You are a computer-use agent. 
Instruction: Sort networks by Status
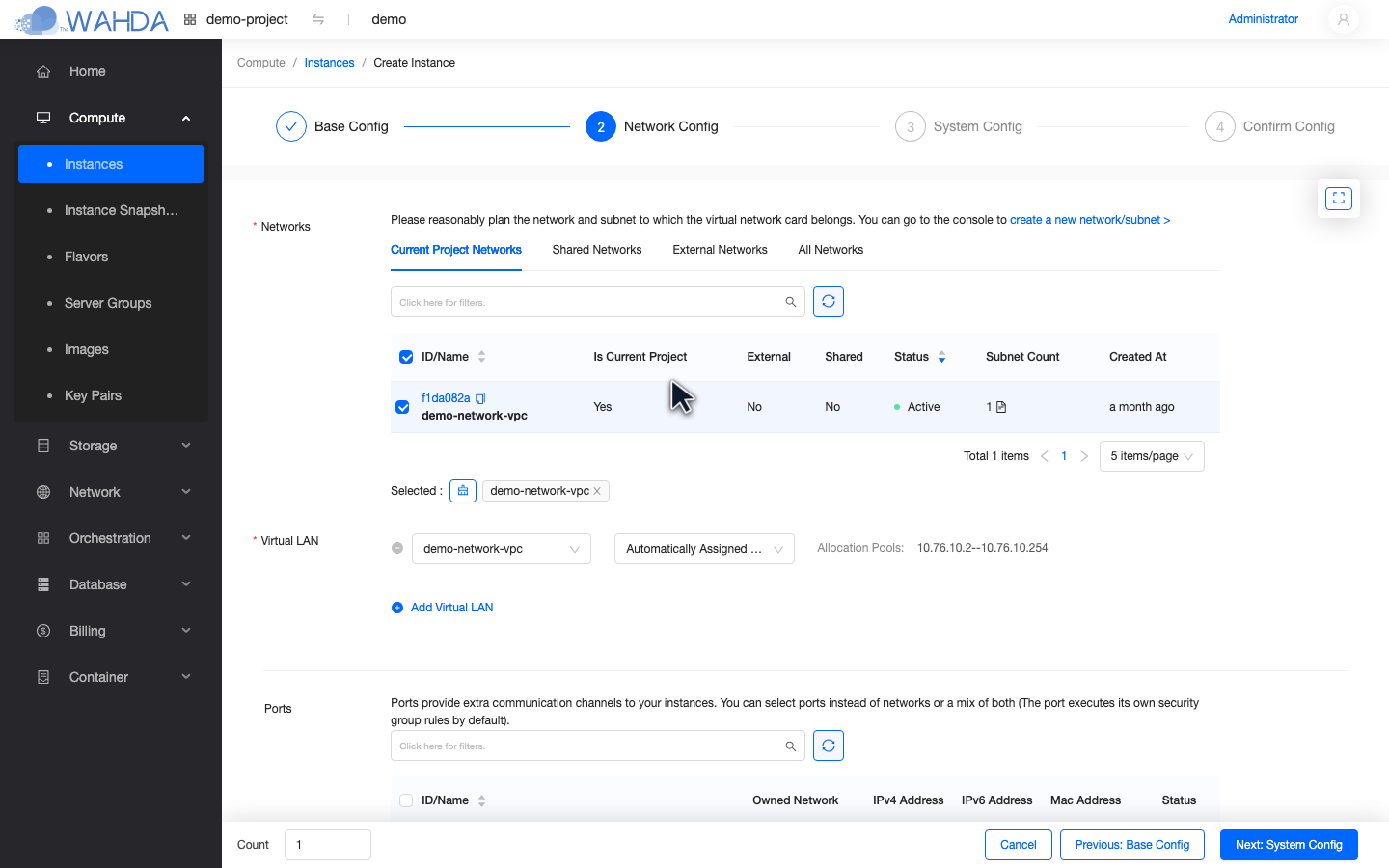pyautogui.click(x=941, y=357)
